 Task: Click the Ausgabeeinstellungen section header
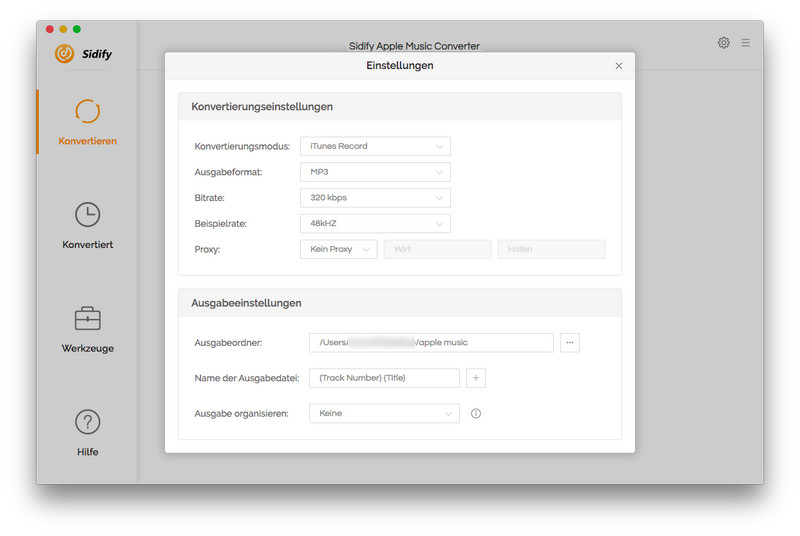point(246,303)
